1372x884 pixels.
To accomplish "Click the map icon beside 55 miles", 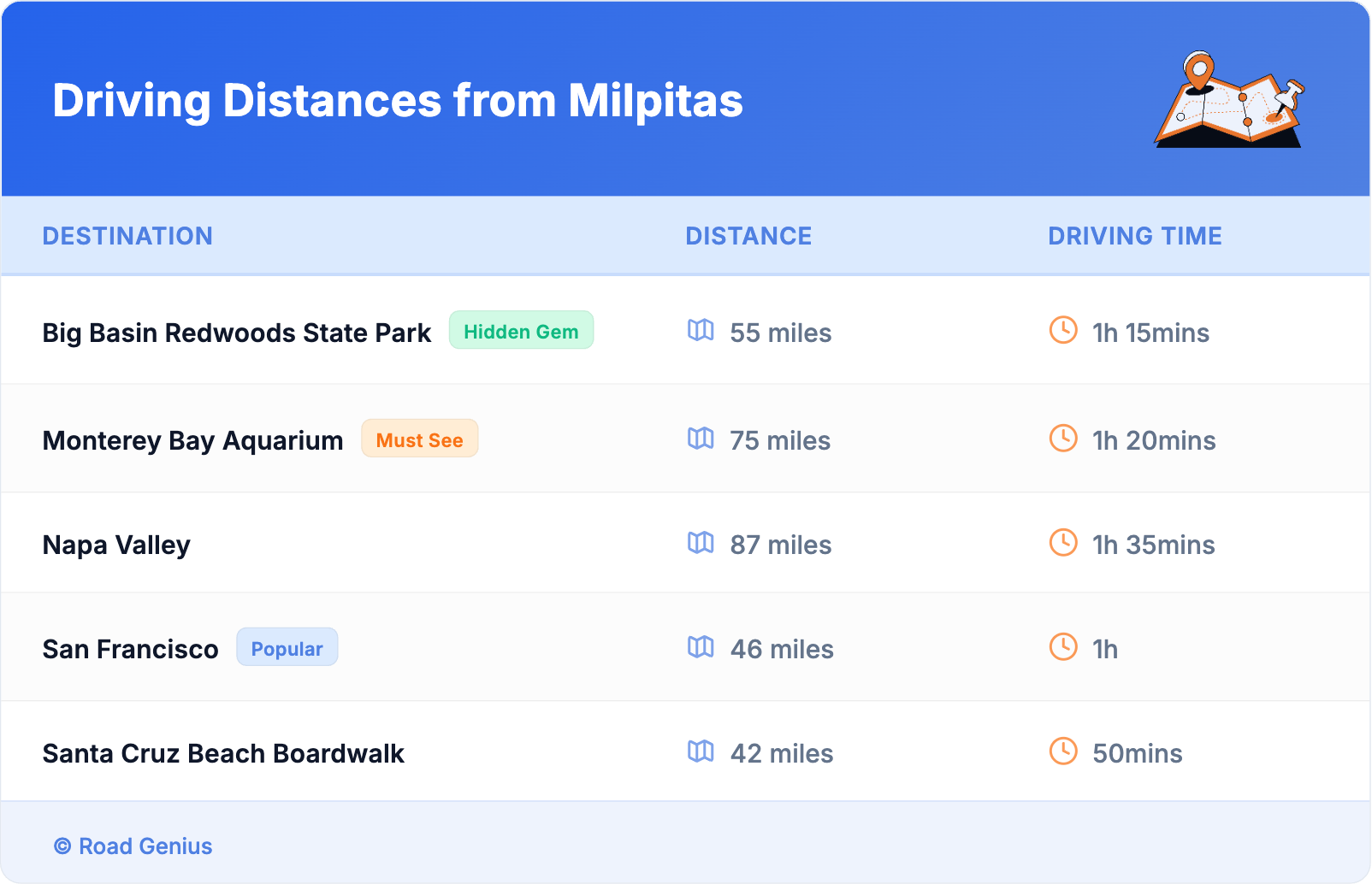I will coord(701,331).
